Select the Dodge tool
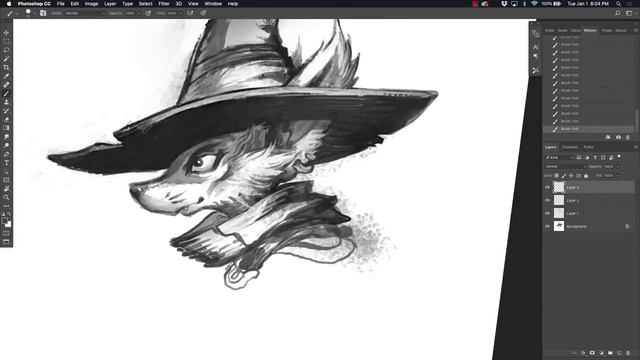 pos(6,145)
